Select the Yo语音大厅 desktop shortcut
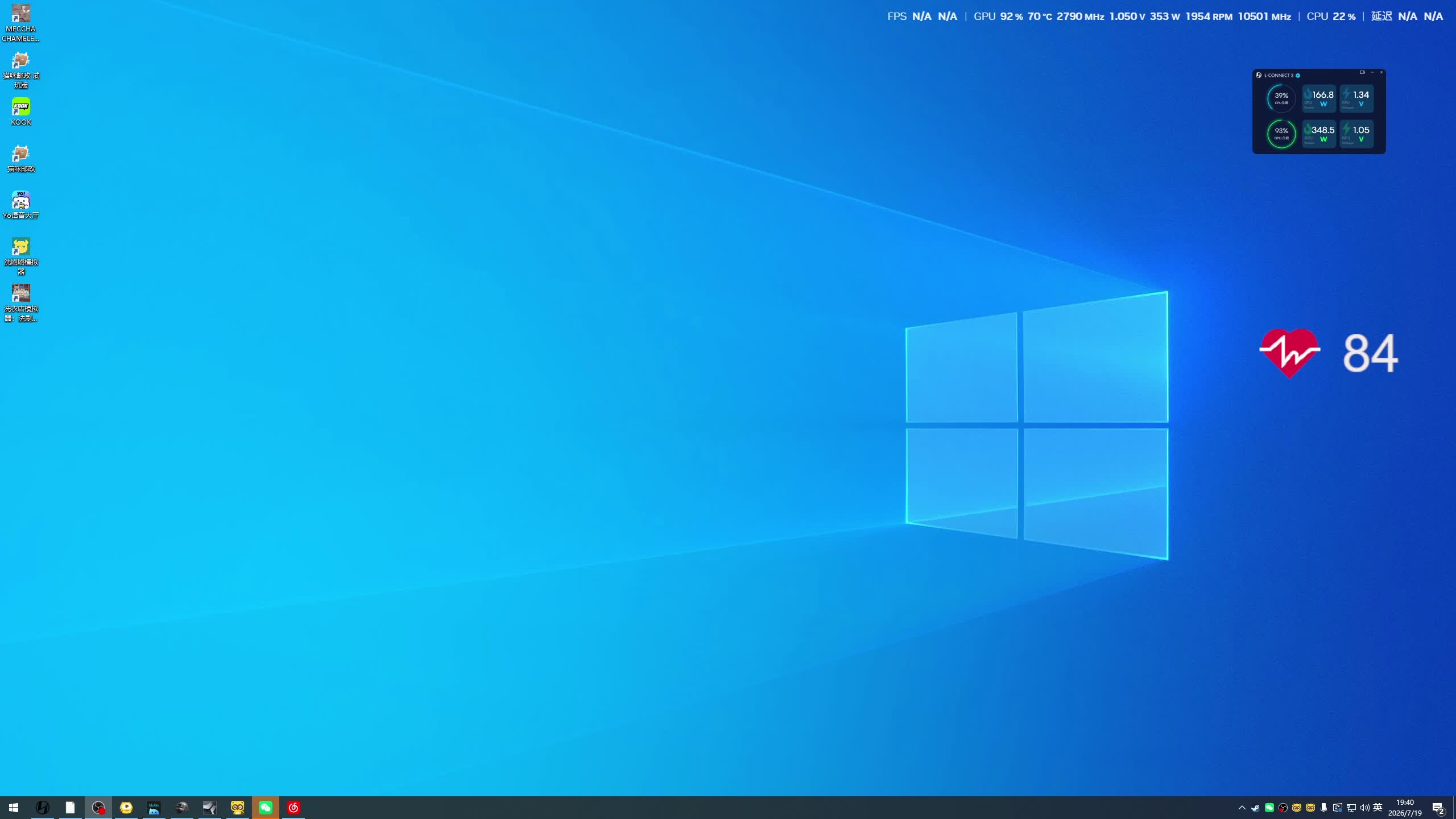 click(21, 205)
